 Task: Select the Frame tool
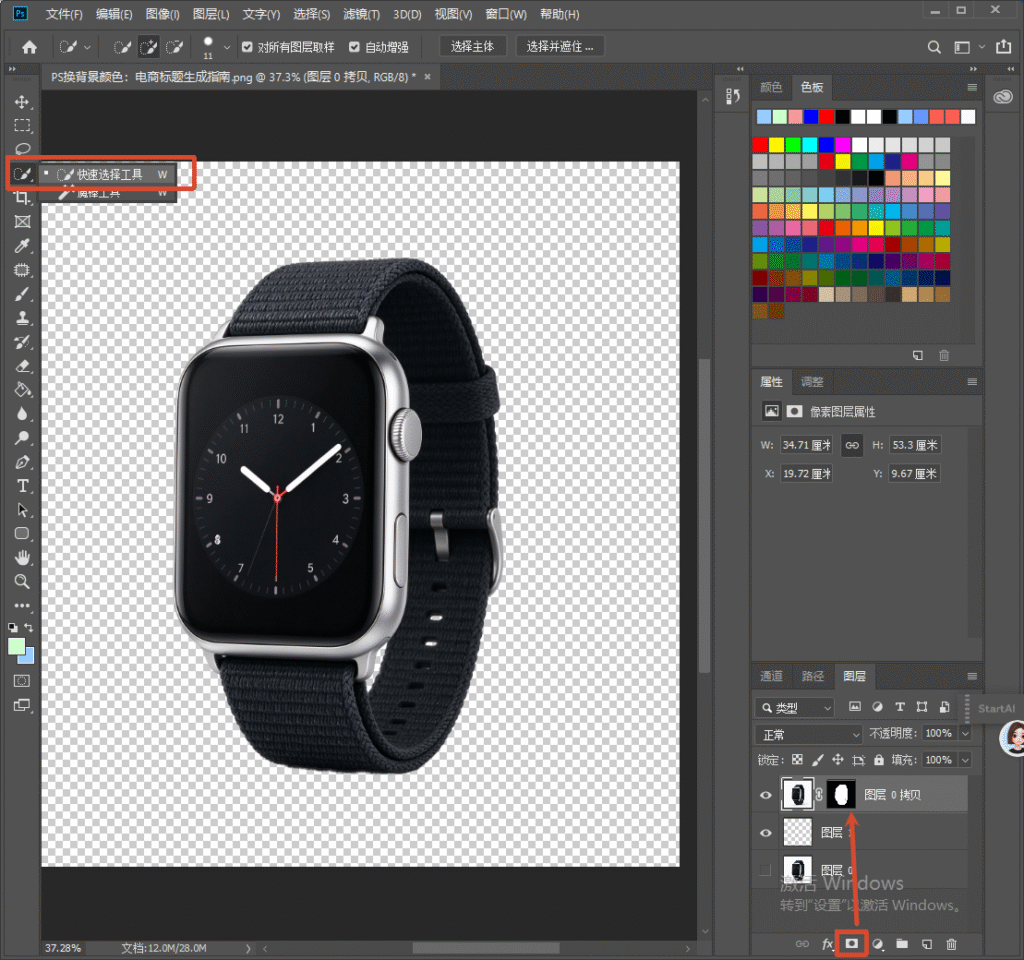click(22, 222)
